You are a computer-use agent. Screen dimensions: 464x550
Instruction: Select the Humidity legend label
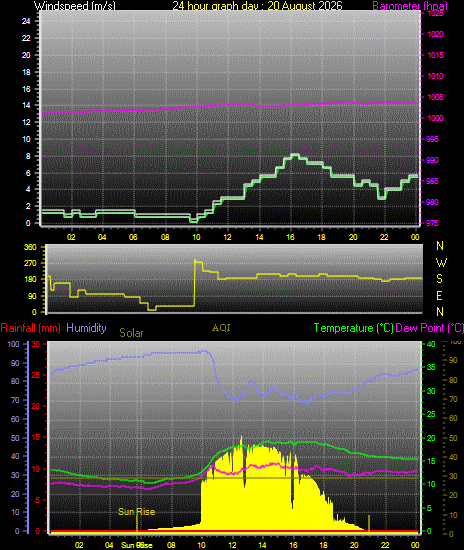[86, 328]
